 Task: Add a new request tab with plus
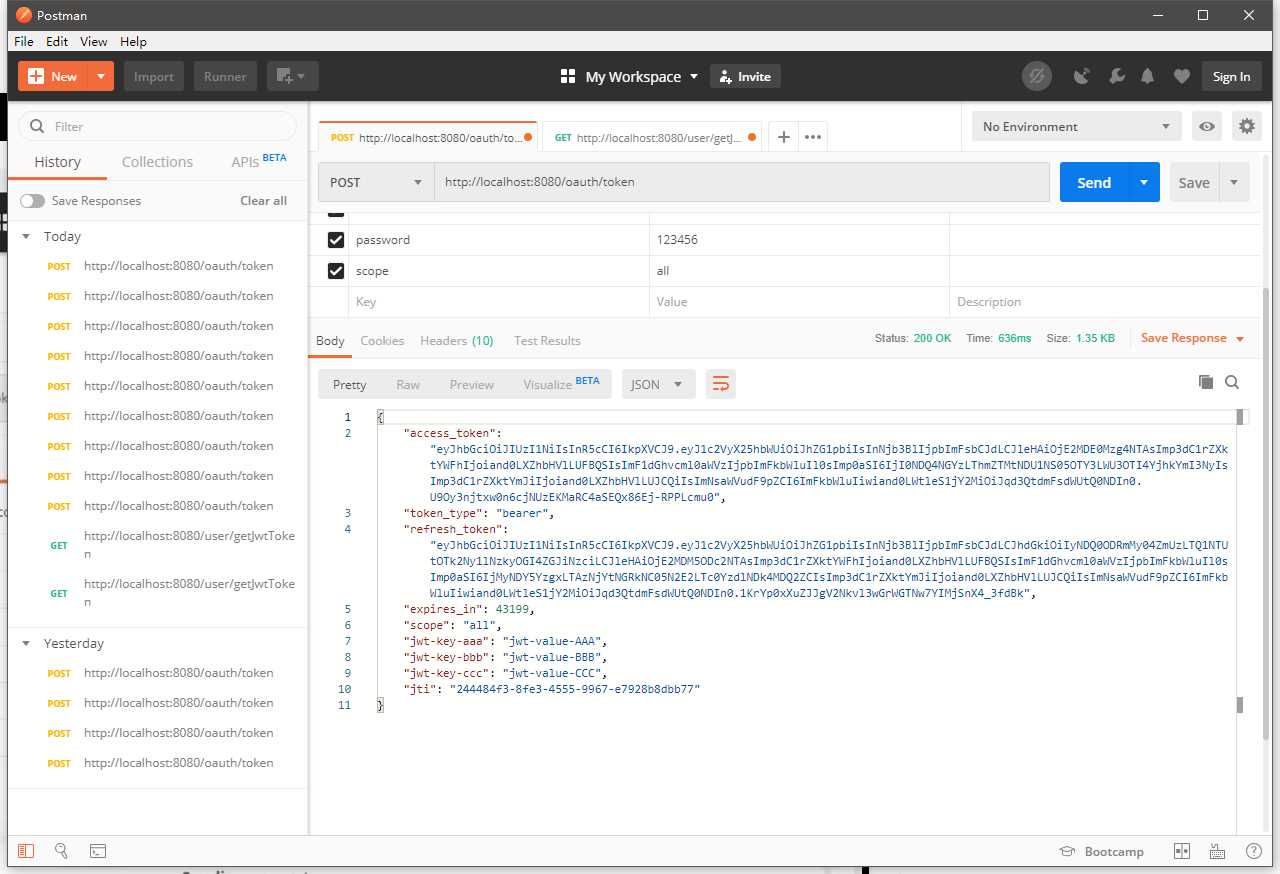784,137
